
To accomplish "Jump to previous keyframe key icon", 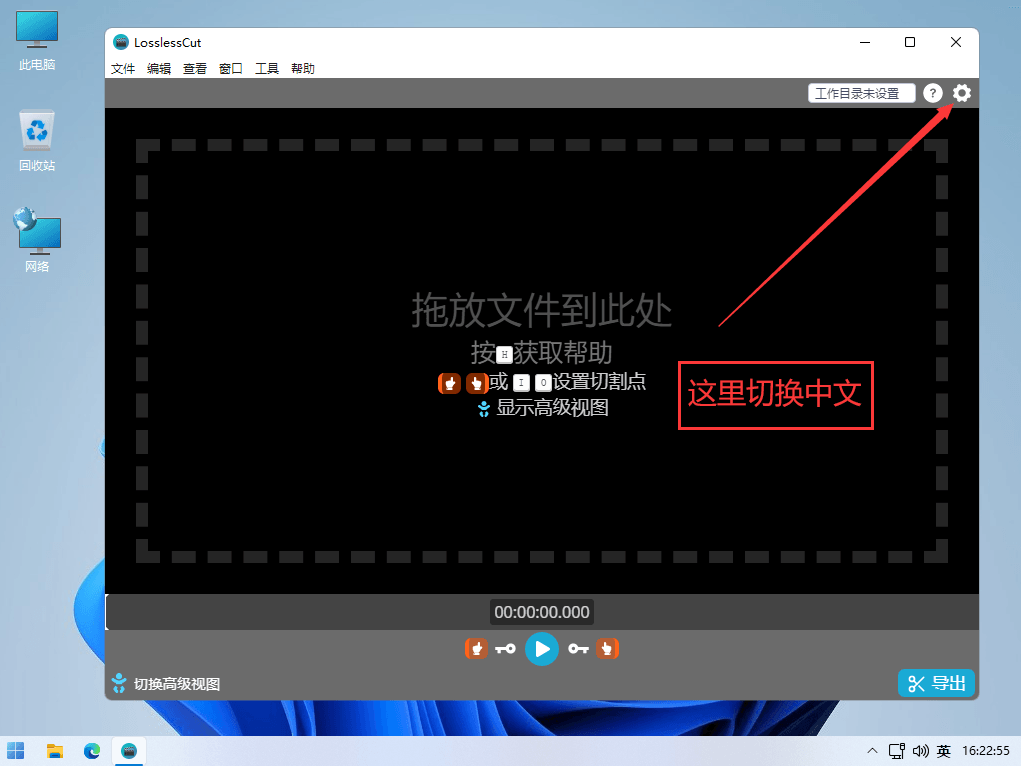I will tap(505, 649).
